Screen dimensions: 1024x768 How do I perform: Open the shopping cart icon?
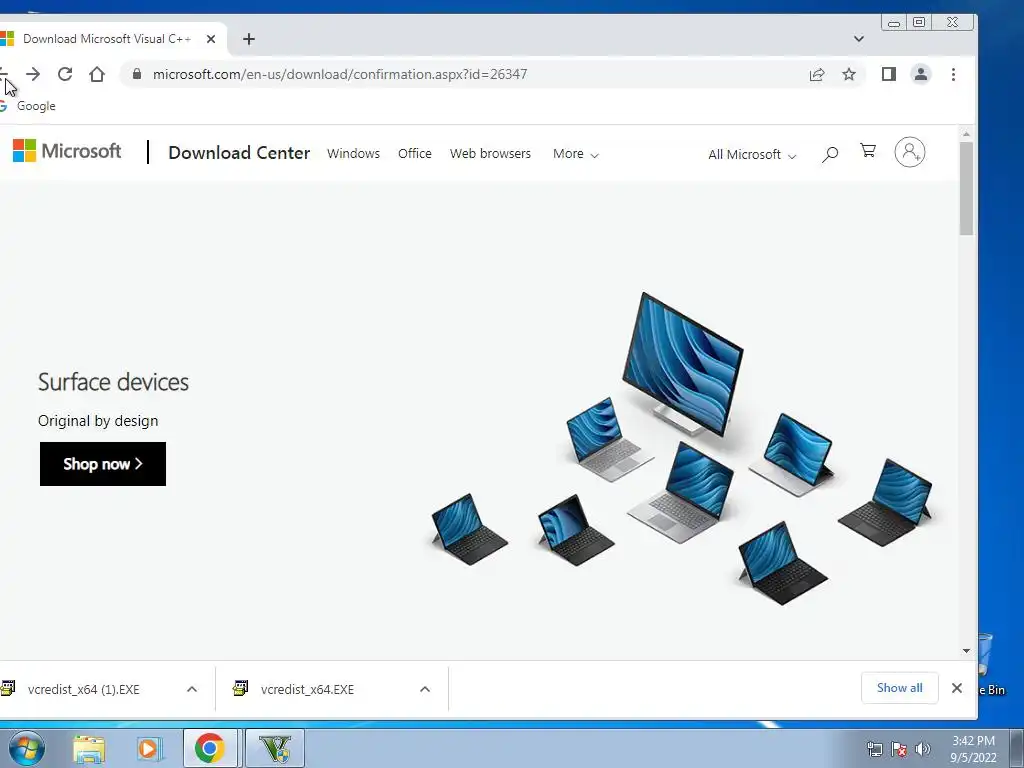(868, 151)
